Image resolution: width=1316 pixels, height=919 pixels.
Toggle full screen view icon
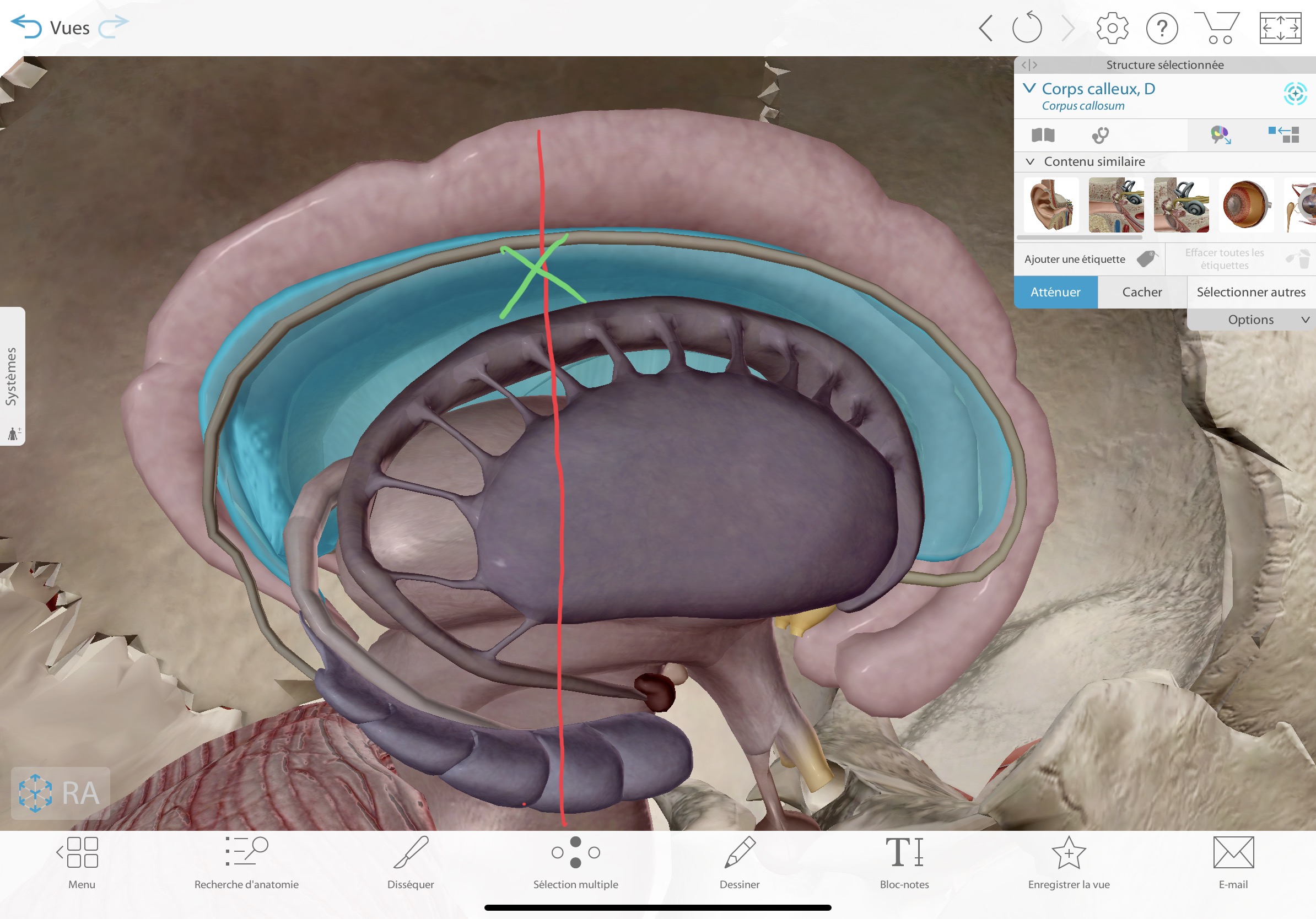[x=1280, y=28]
